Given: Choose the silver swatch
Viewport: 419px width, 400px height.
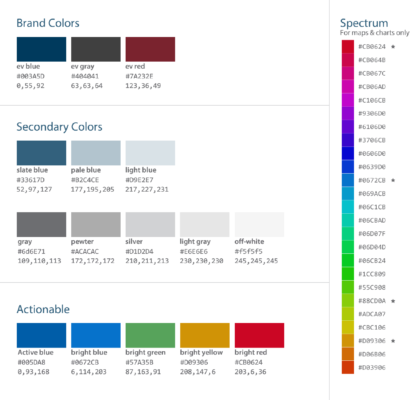Looking at the screenshot, I should point(150,225).
